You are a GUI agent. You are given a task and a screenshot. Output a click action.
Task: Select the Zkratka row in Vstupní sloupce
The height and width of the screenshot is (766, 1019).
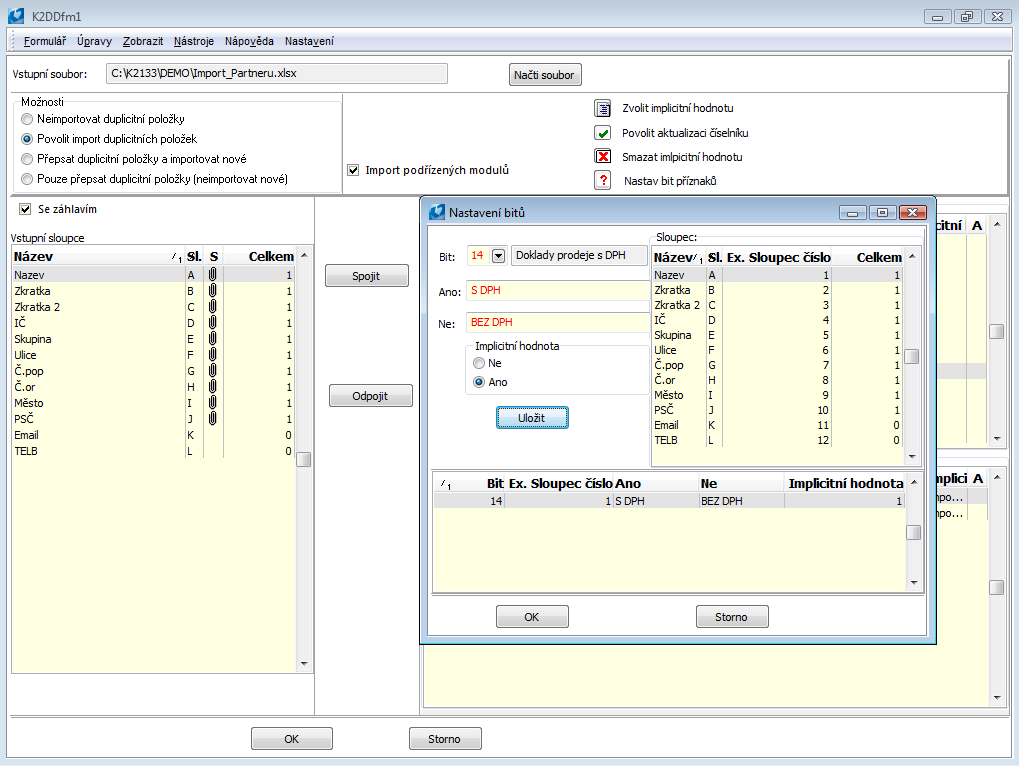coord(153,291)
